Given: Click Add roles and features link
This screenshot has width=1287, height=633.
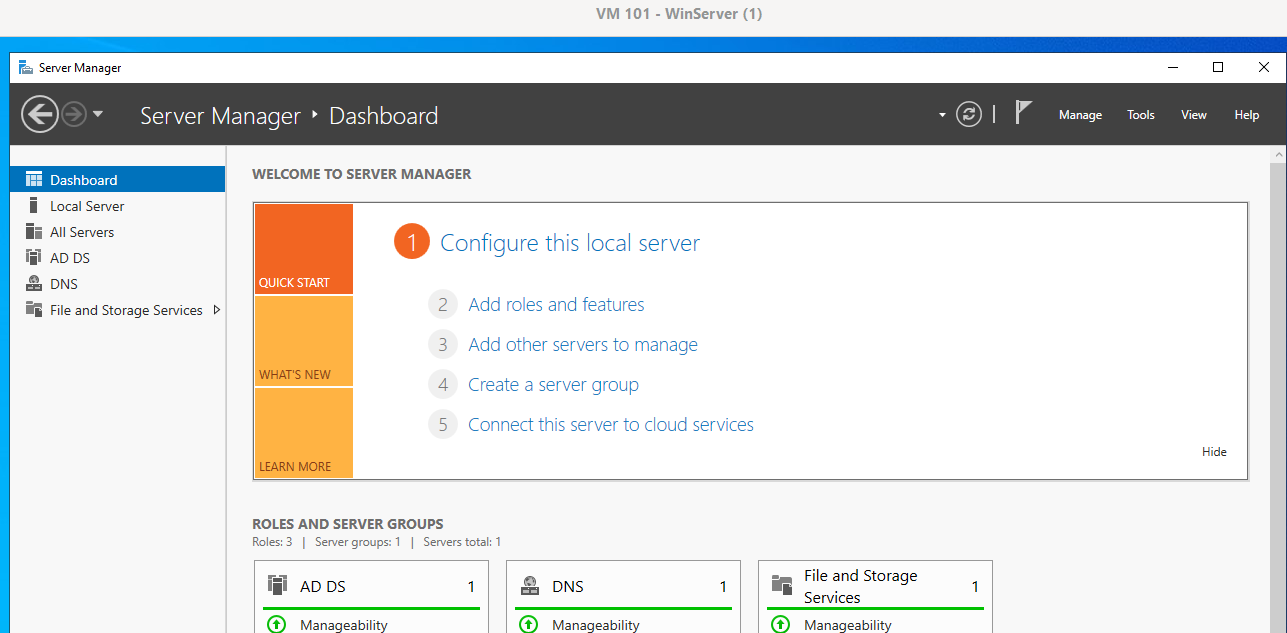Looking at the screenshot, I should [x=556, y=305].
